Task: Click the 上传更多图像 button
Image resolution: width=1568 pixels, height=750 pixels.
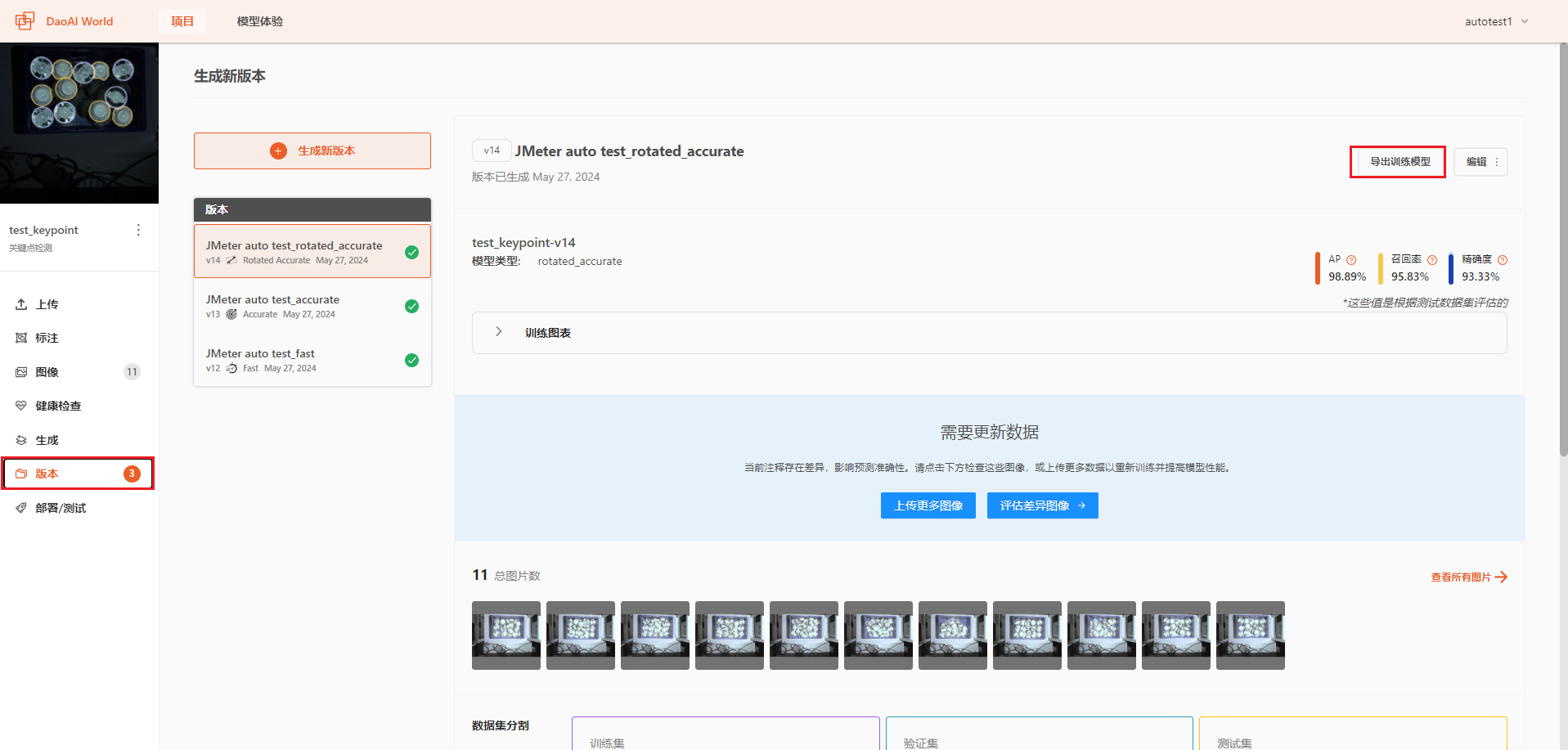Action: coord(928,505)
